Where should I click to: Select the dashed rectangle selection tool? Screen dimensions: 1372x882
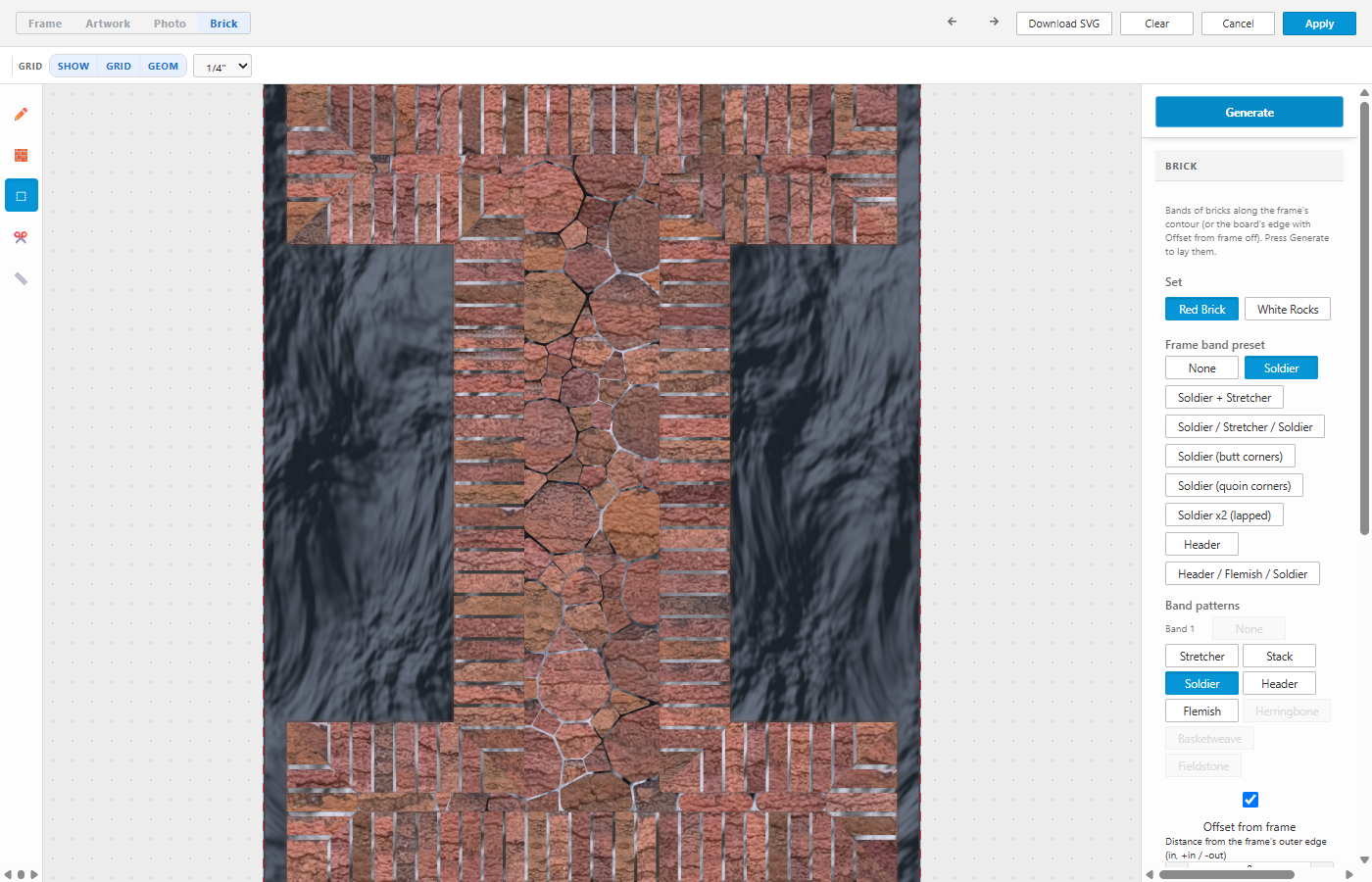coord(21,196)
